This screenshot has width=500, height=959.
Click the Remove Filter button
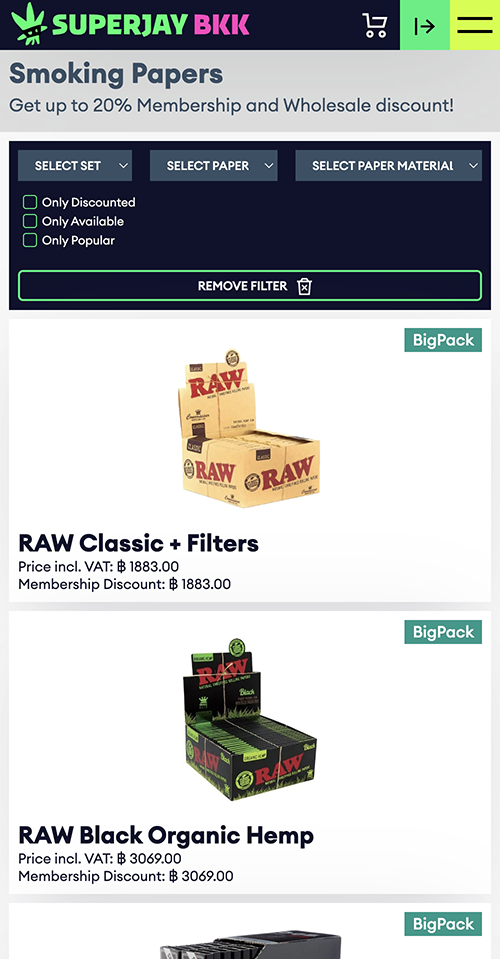[x=250, y=286]
